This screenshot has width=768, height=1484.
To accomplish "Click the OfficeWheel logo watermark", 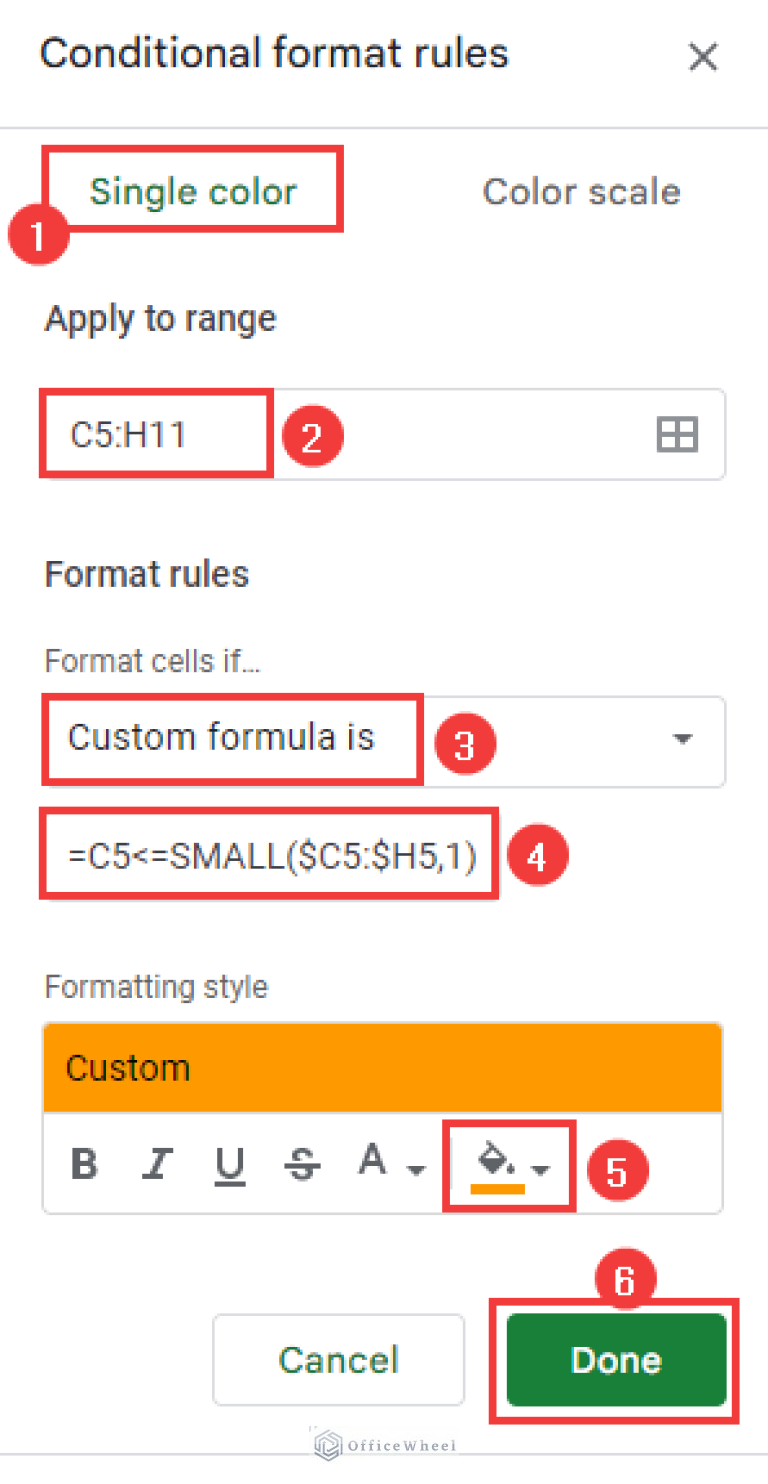I will point(386,1445).
